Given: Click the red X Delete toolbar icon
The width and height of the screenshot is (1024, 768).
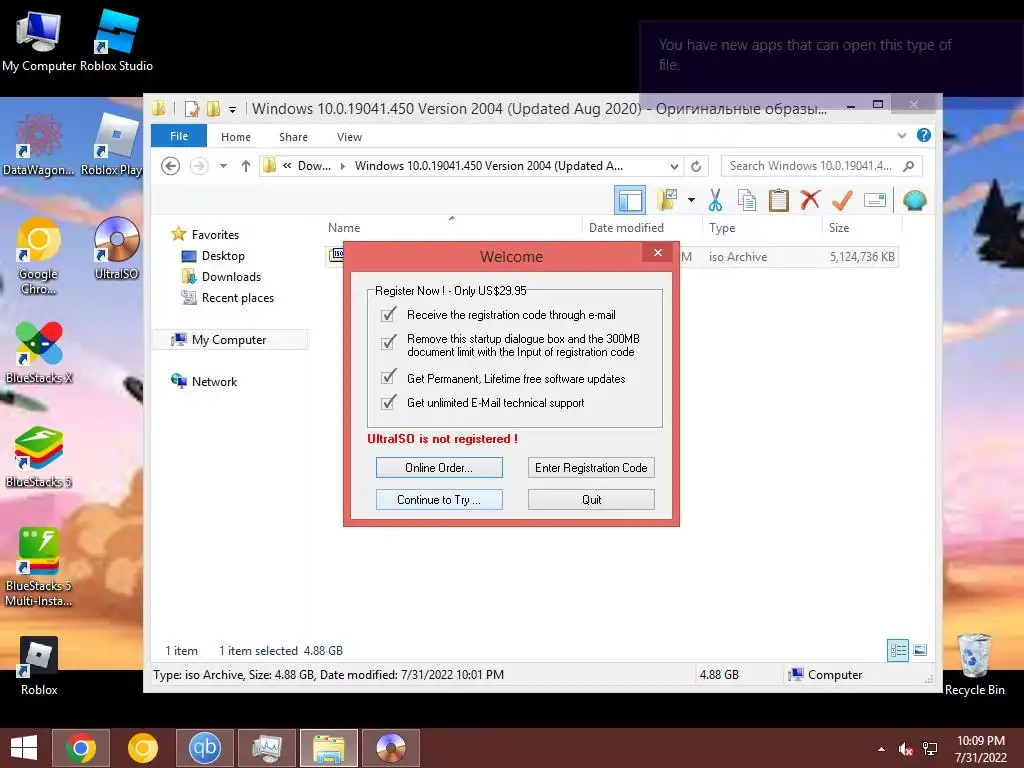Looking at the screenshot, I should tap(810, 200).
